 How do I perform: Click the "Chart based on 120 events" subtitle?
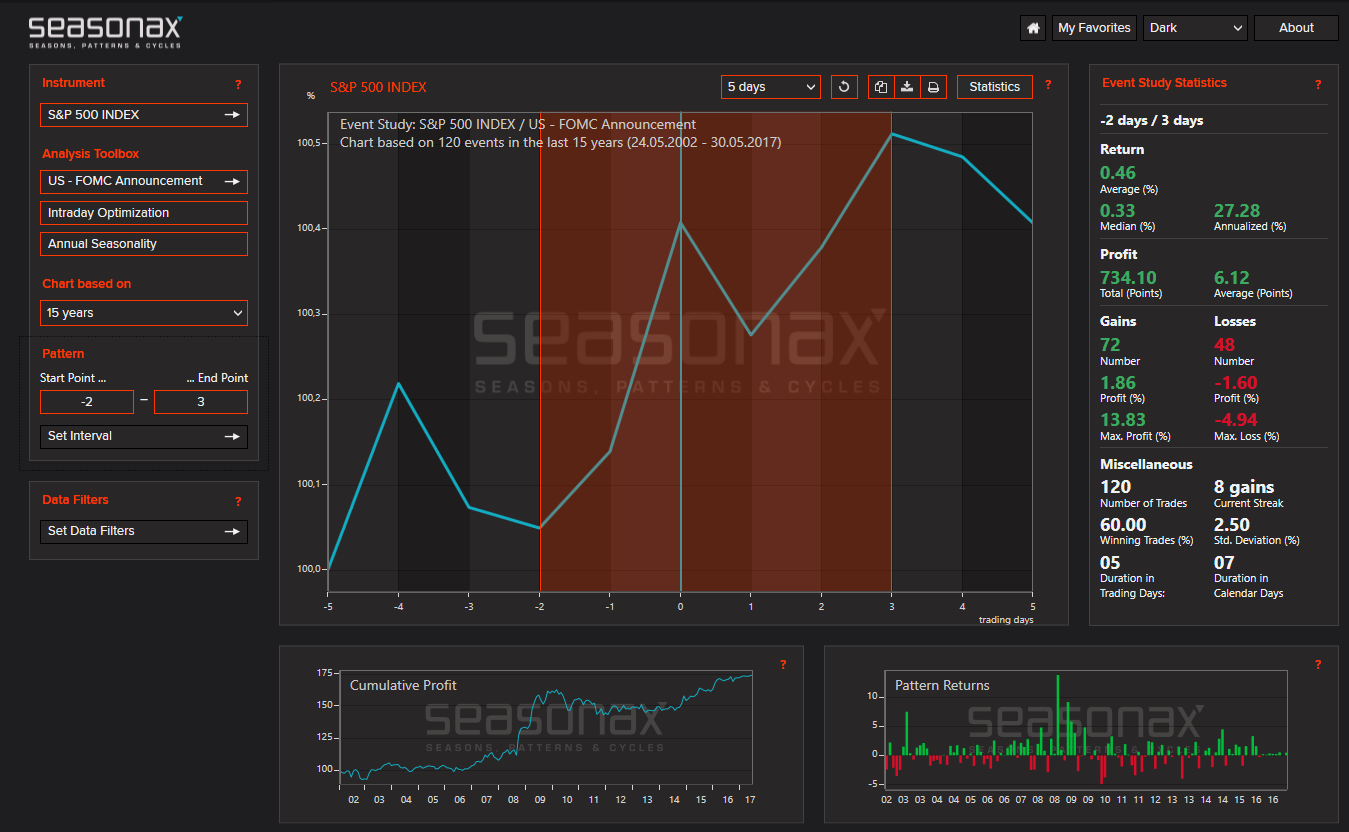coord(560,143)
